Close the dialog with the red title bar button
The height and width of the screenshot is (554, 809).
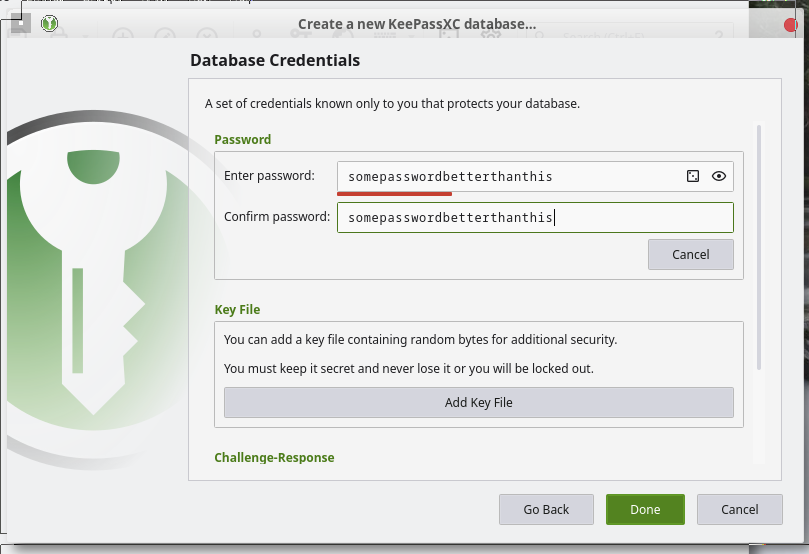pos(790,25)
